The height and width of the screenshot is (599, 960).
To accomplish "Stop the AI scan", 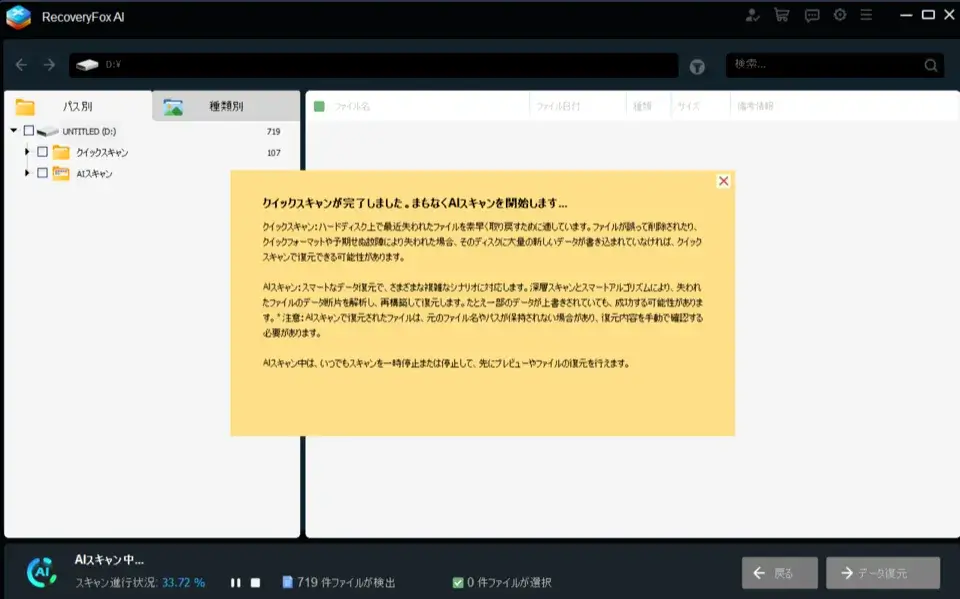I will [x=255, y=582].
